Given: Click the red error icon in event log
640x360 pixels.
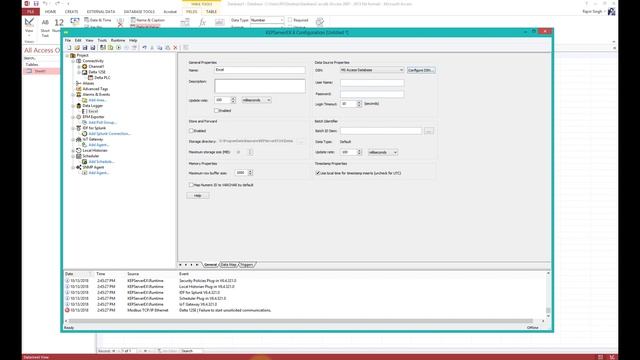Looking at the screenshot, I should (x=67, y=310).
